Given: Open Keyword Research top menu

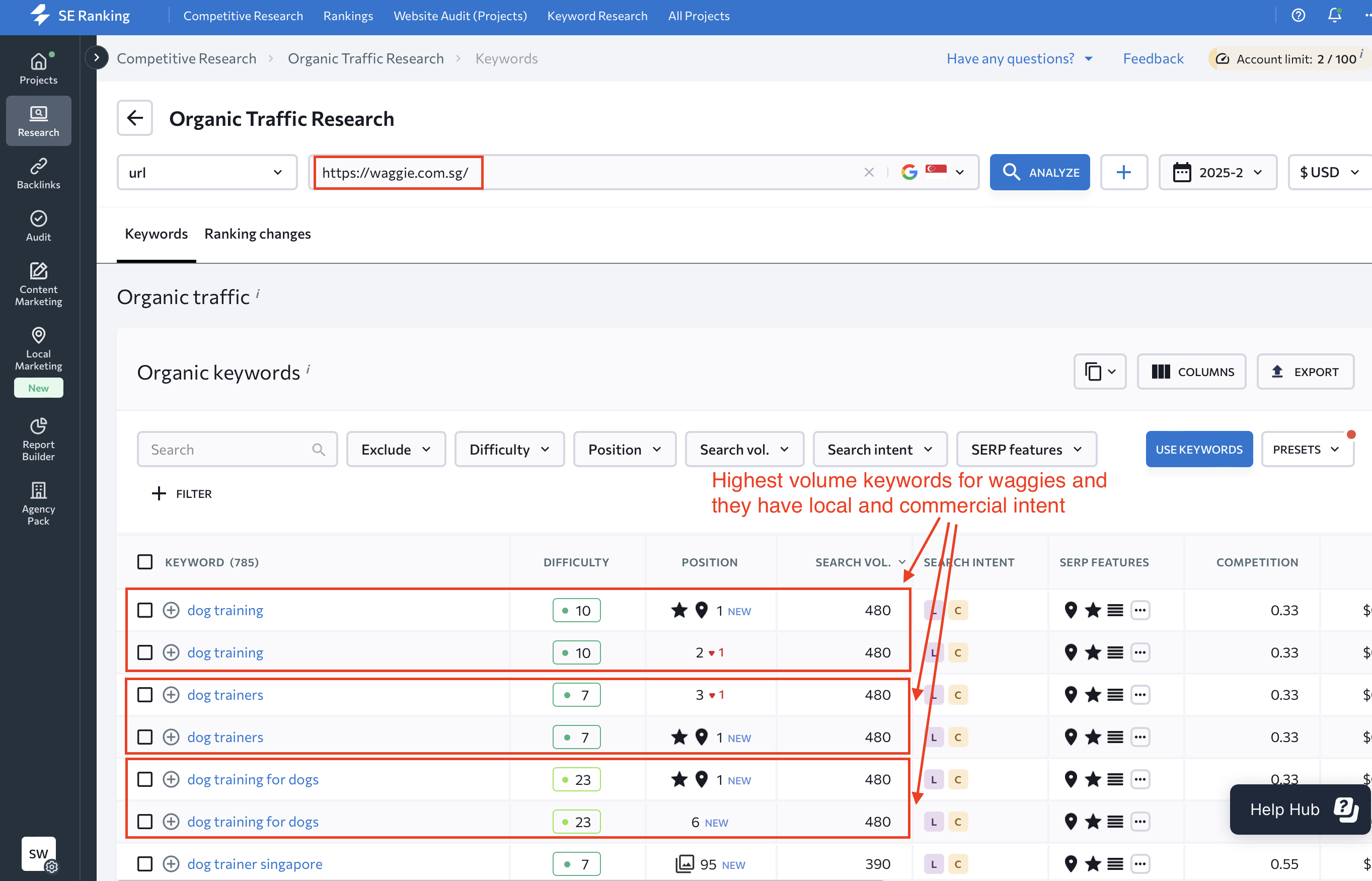Looking at the screenshot, I should coord(597,16).
